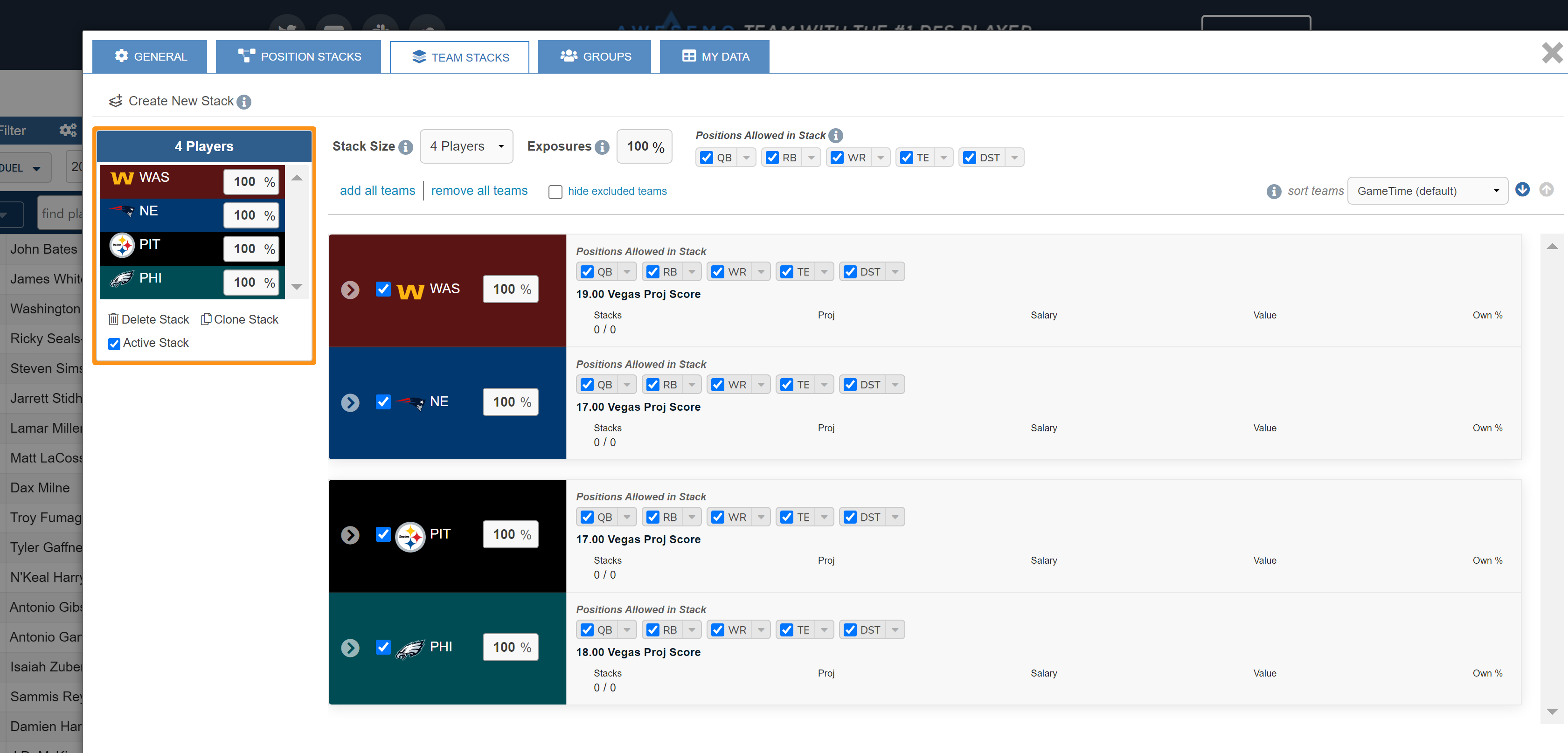
Task: Click the team list scroll down arrow
Action: coord(1552,712)
